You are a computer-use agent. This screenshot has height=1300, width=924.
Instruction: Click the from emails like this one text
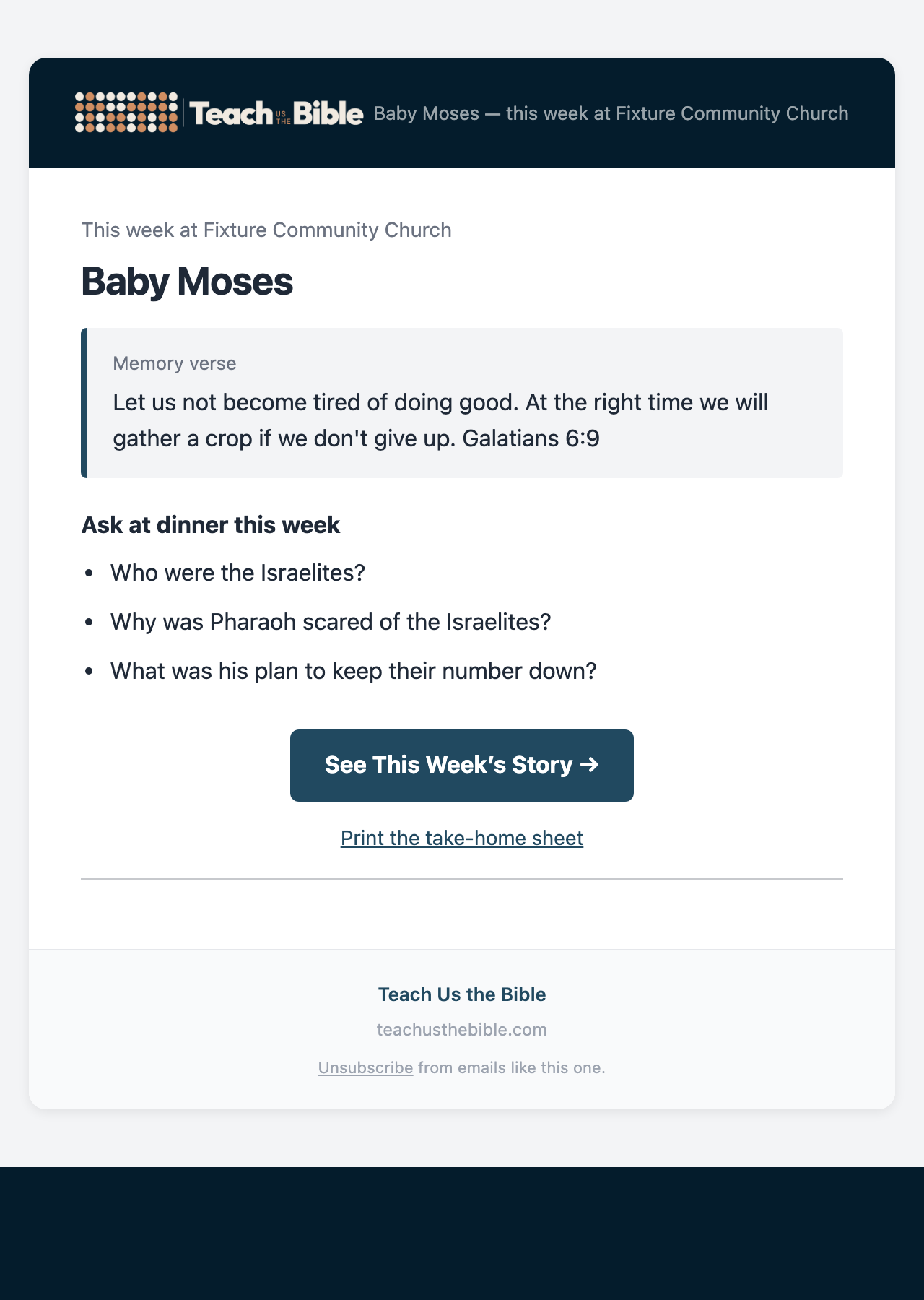pyautogui.click(x=512, y=1067)
